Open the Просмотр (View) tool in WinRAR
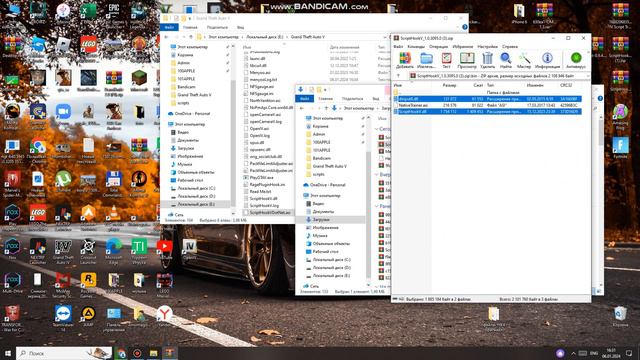 (467, 60)
